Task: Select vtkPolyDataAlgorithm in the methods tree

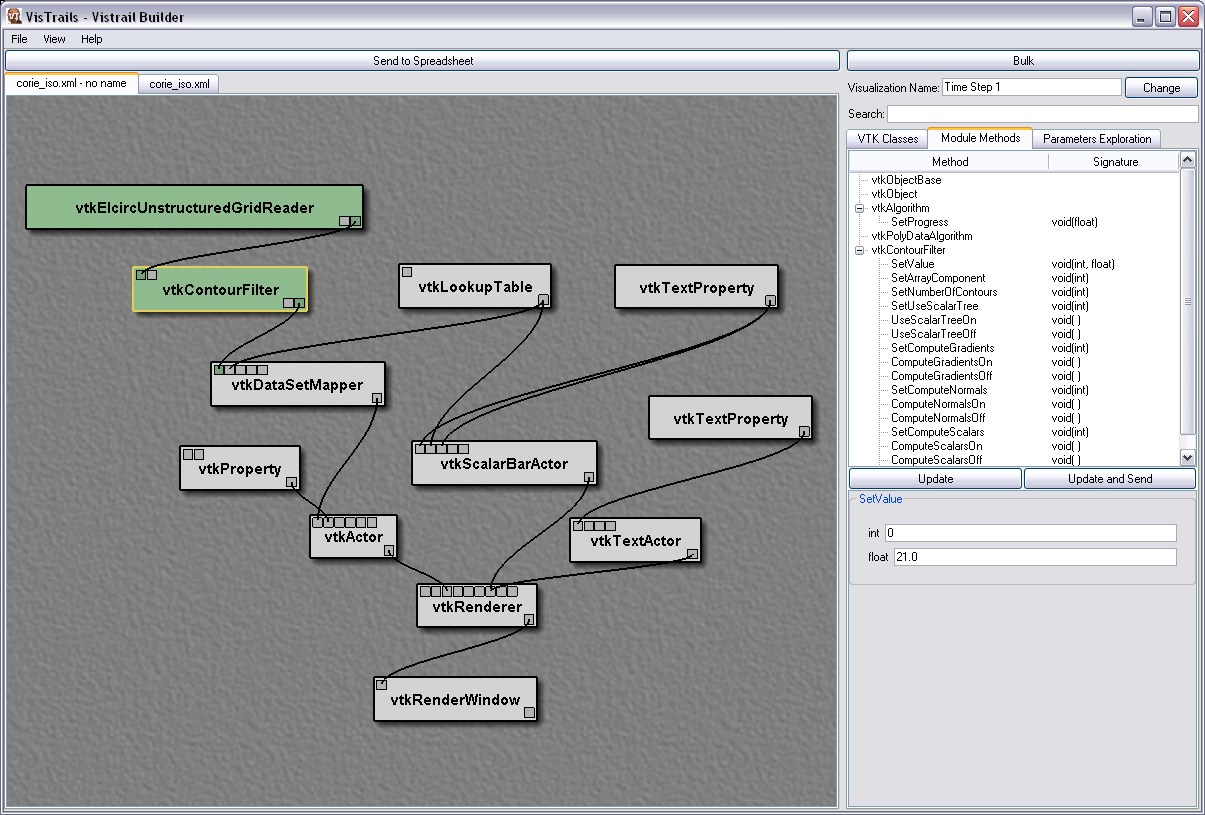Action: click(922, 236)
